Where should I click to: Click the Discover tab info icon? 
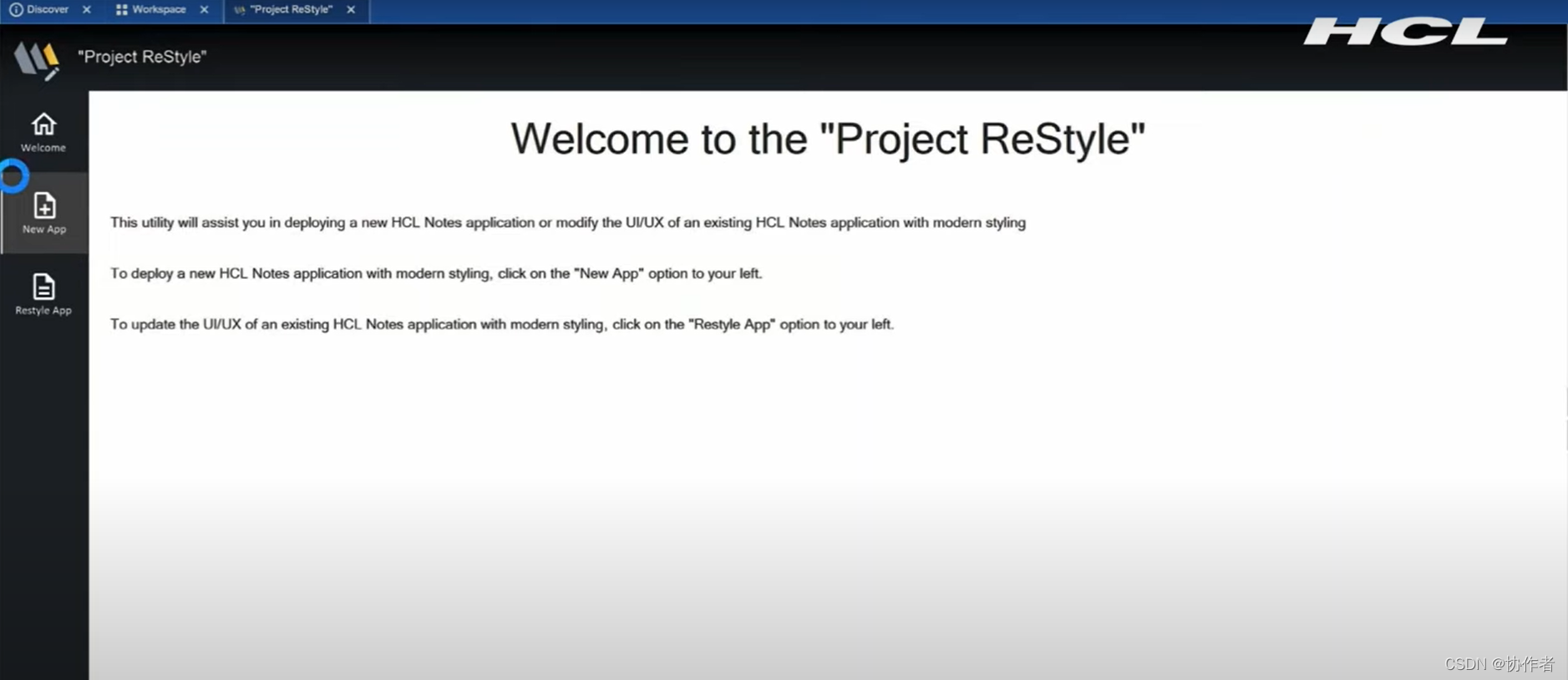pos(16,9)
